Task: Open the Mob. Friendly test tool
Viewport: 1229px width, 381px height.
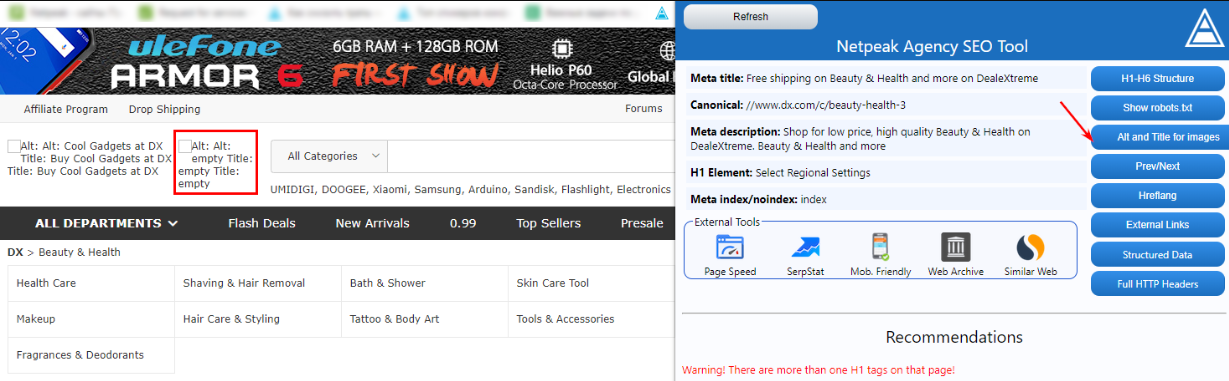Action: click(879, 254)
